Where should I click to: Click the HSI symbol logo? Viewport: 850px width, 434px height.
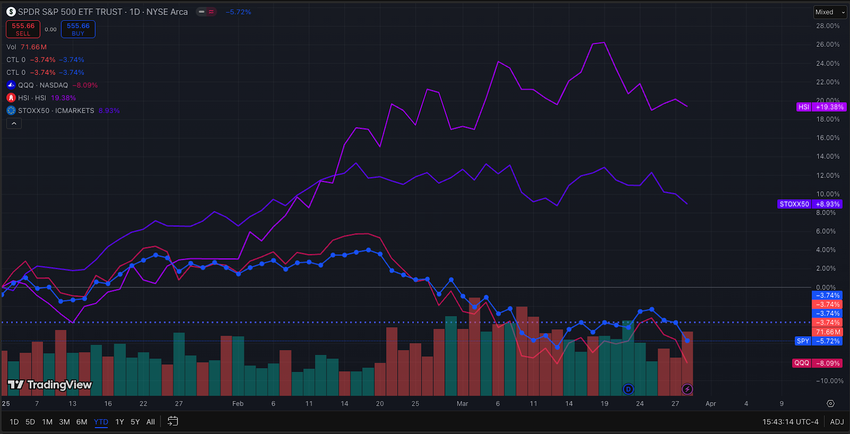(10, 98)
